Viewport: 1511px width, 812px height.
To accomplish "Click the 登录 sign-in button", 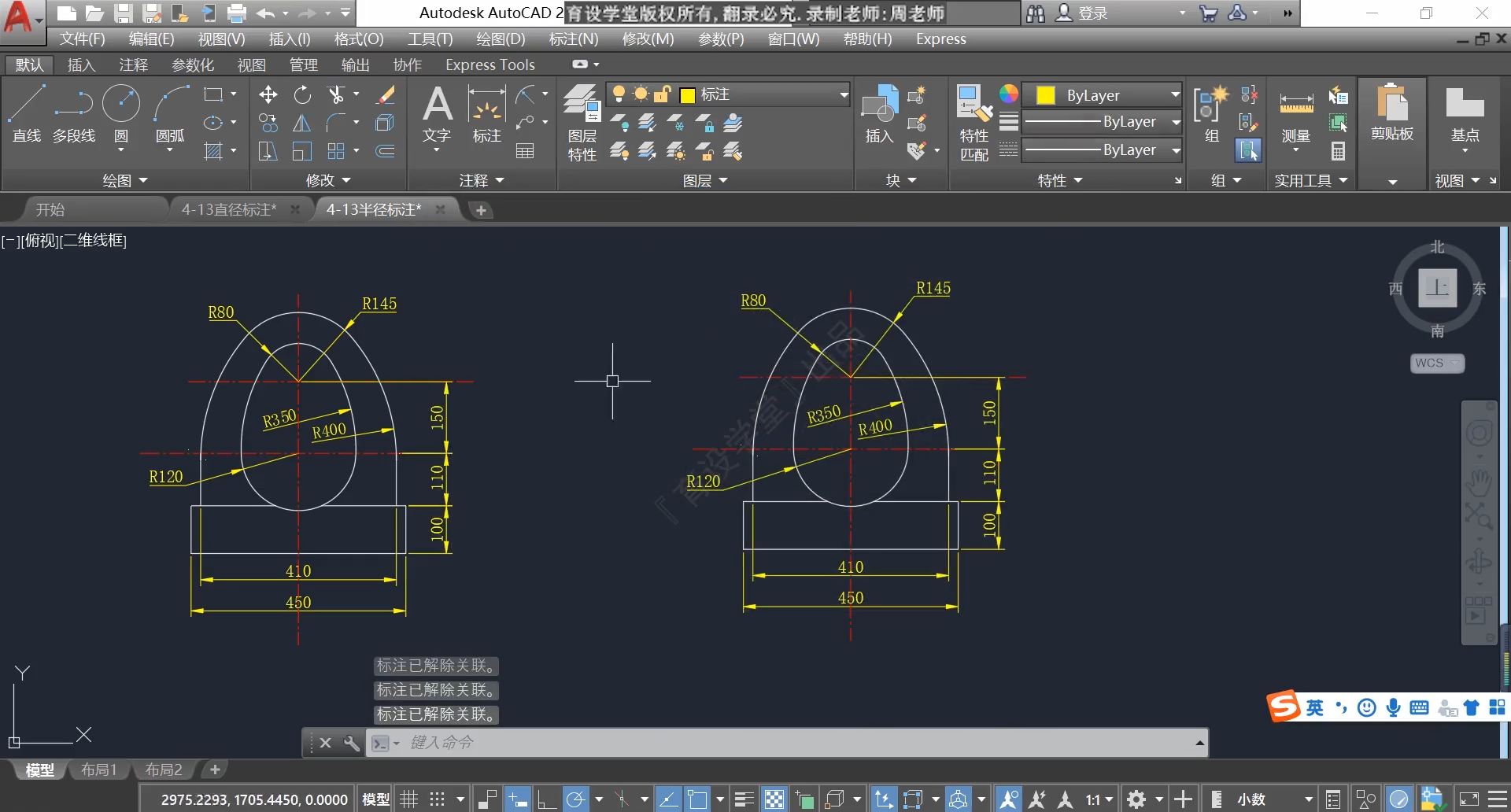I will (1082, 13).
